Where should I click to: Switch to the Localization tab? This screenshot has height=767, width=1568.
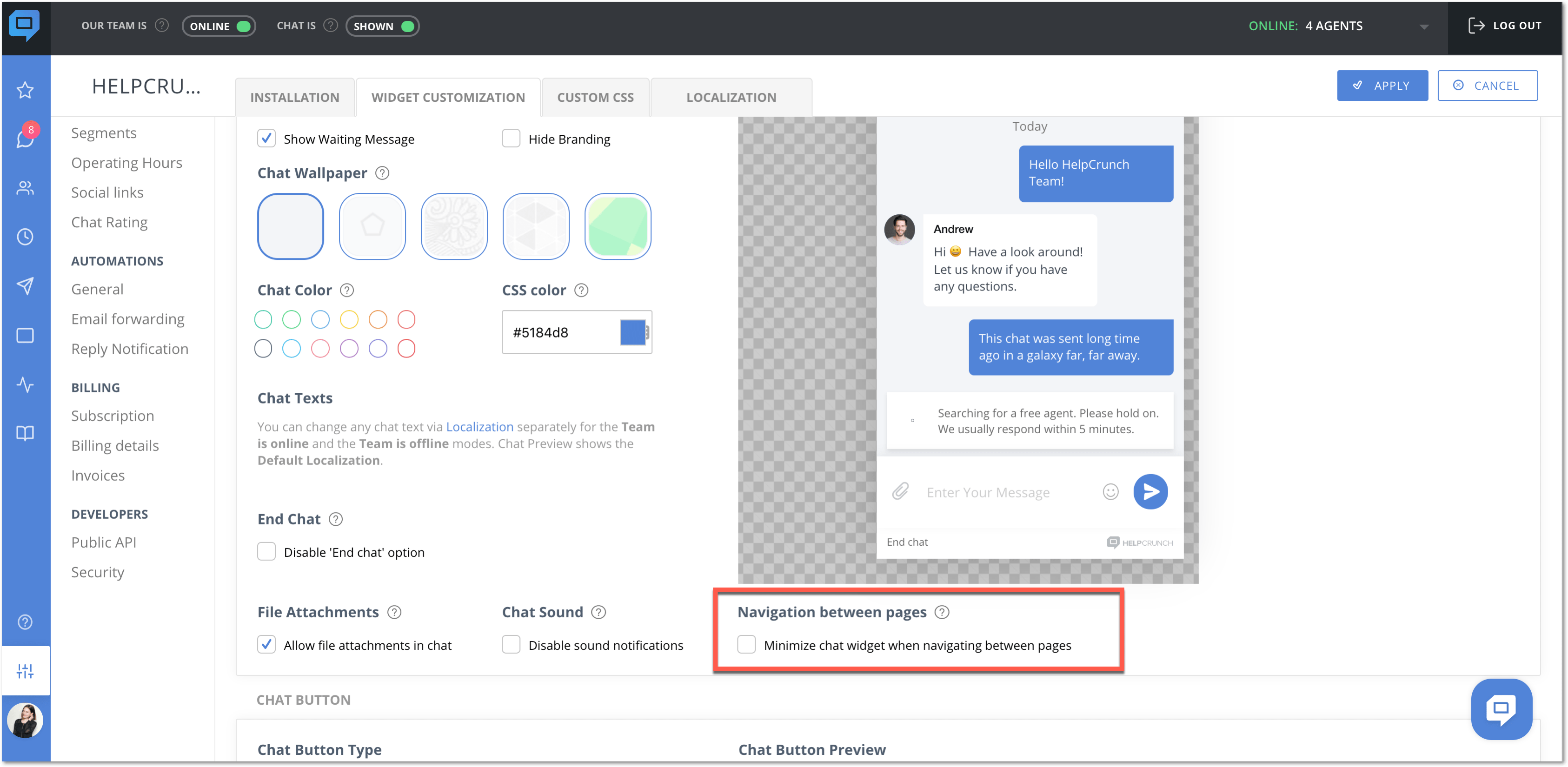[x=731, y=98]
